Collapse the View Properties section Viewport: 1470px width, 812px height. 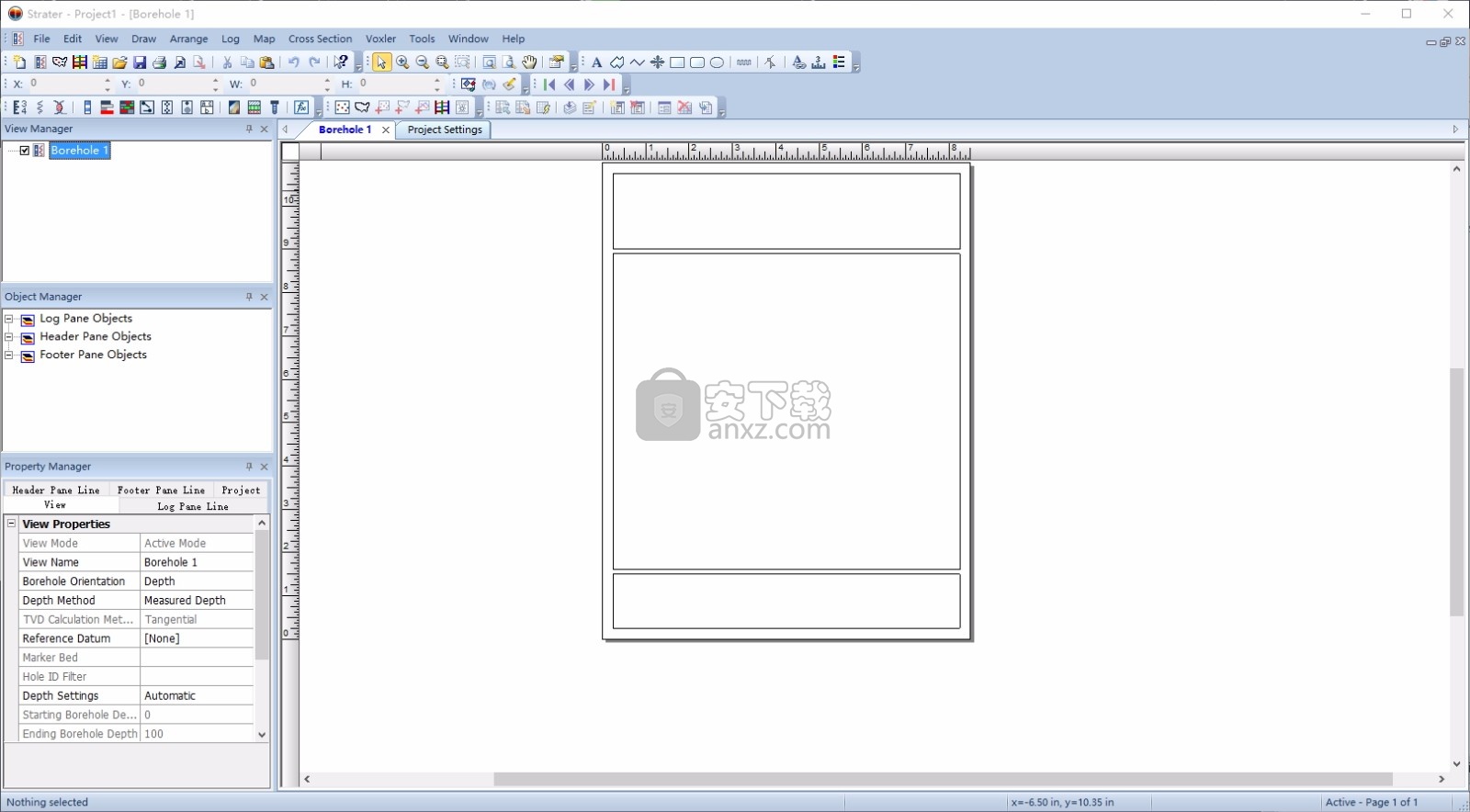(x=12, y=524)
